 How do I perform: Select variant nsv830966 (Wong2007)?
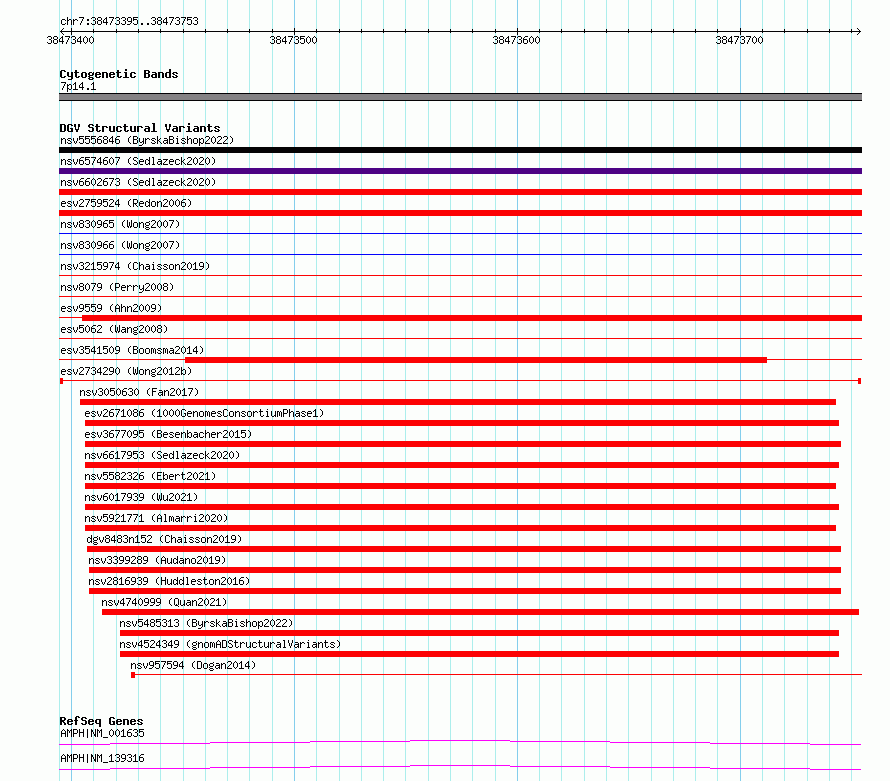[120, 245]
